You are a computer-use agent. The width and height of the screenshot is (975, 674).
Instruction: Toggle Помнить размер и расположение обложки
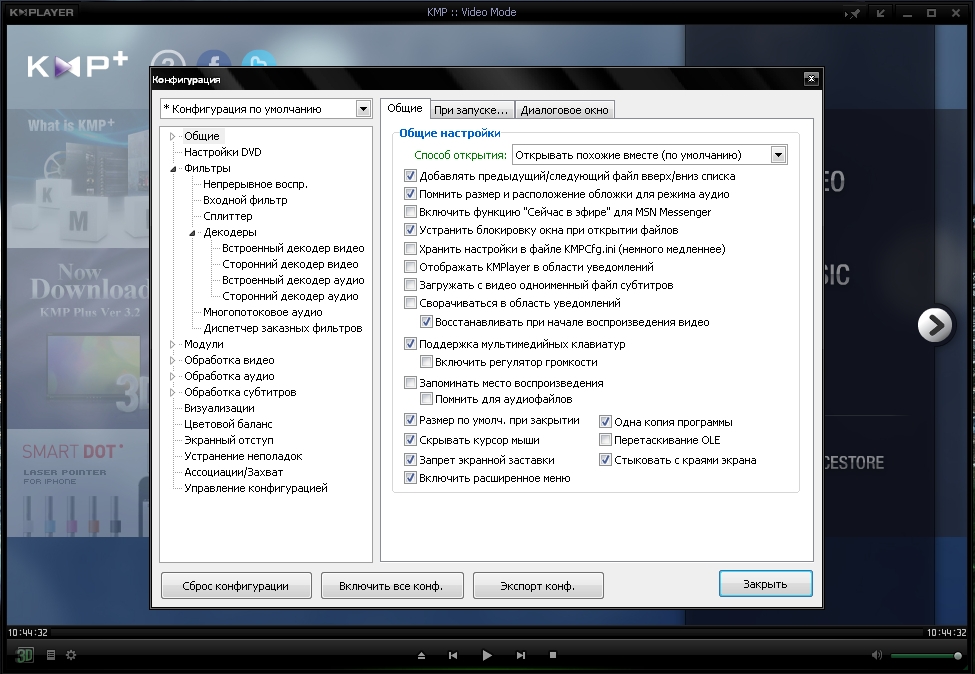point(410,194)
